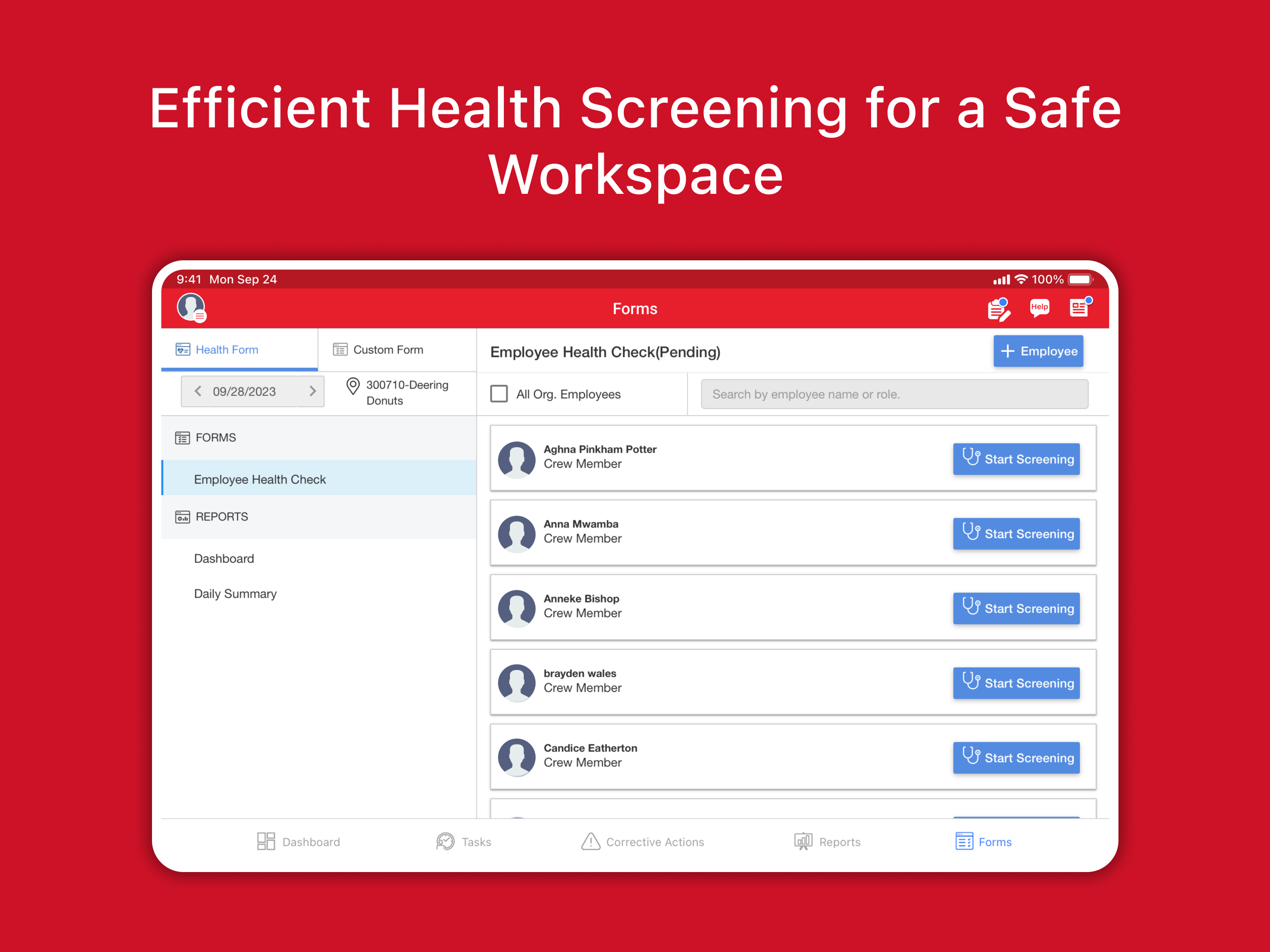This screenshot has height=952, width=1270.
Task: Click the REPORTS section header
Action: [x=319, y=517]
